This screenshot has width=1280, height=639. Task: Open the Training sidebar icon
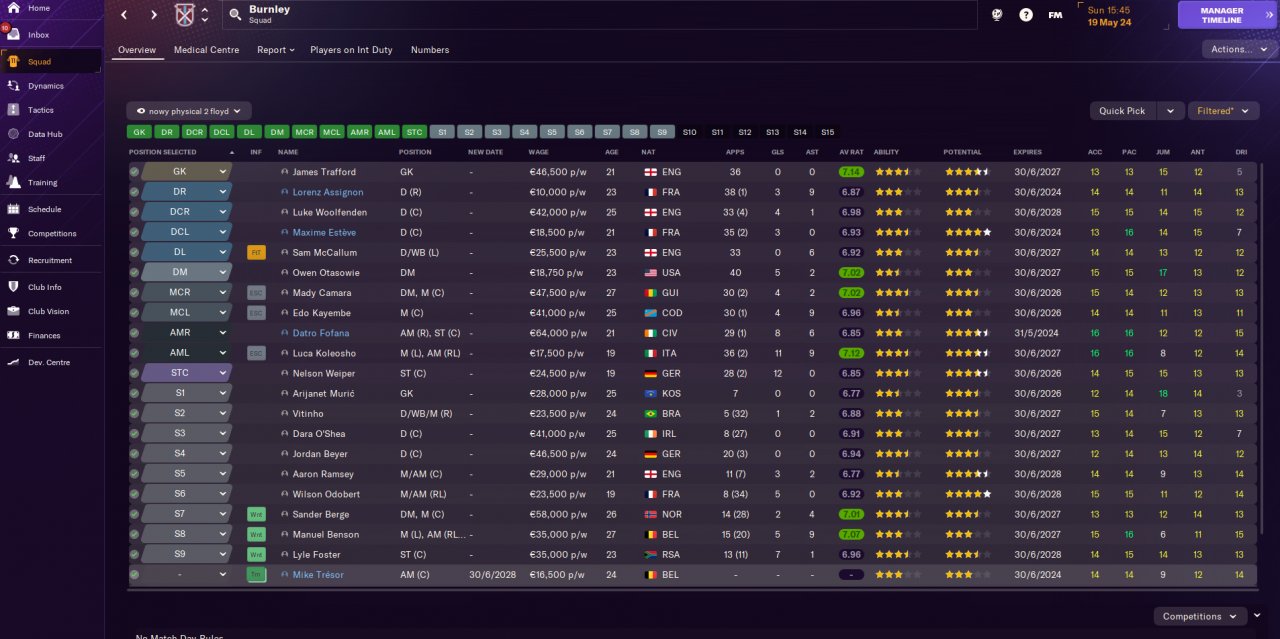(x=13, y=182)
